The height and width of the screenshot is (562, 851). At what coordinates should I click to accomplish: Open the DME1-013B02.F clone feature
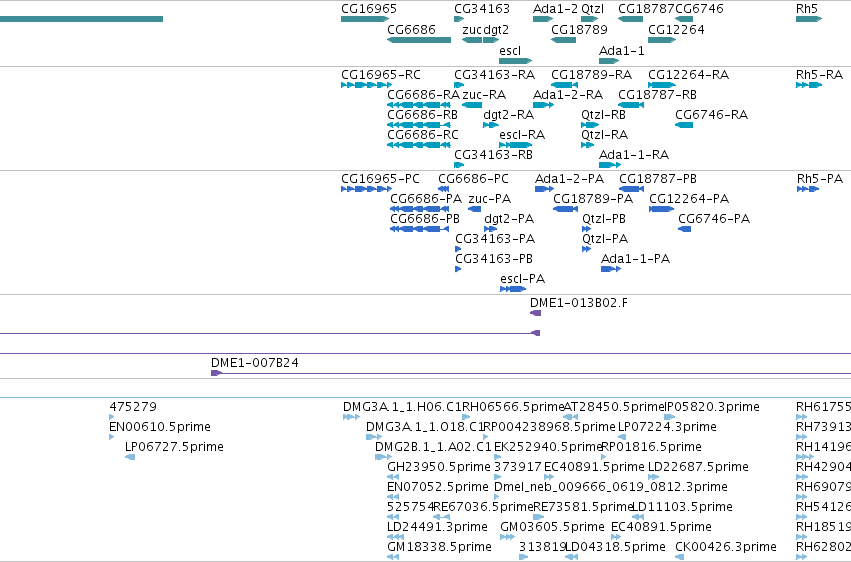point(536,313)
